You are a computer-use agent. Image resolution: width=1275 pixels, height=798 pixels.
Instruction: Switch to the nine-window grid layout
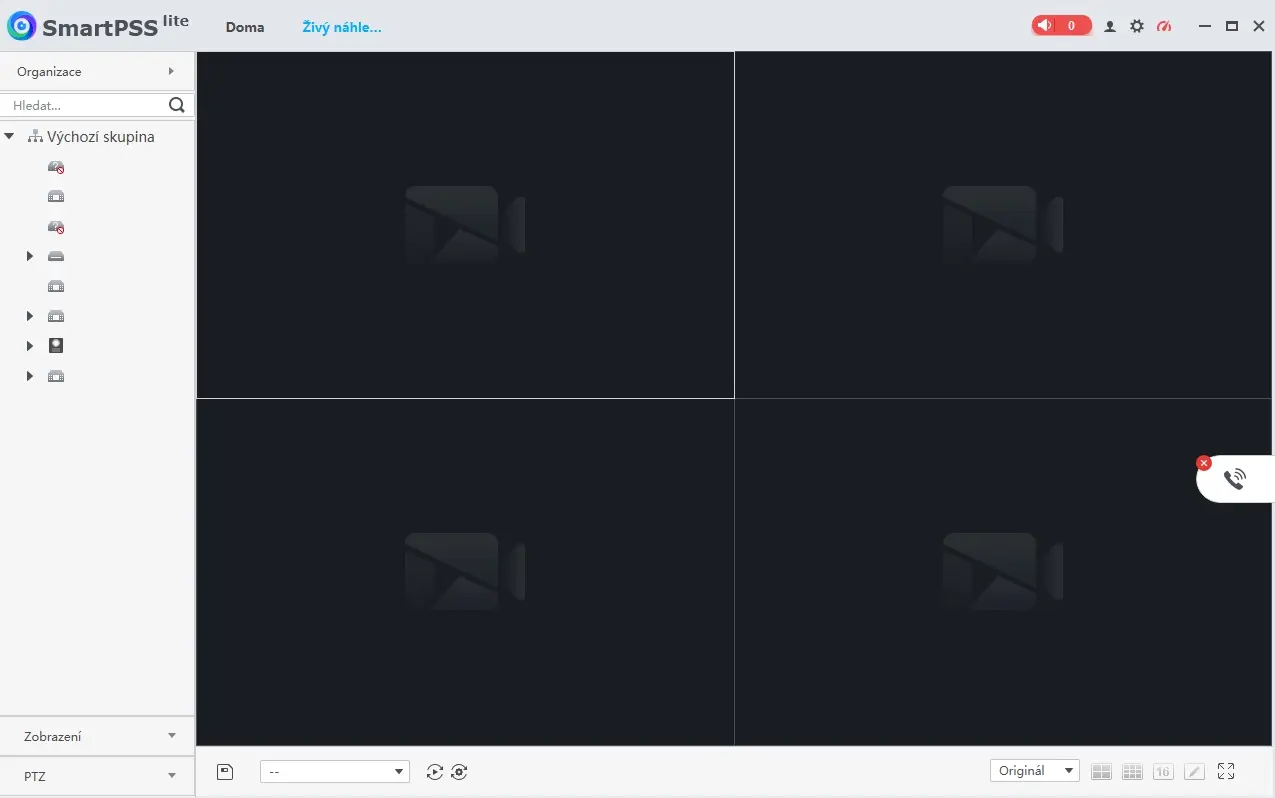point(1132,772)
